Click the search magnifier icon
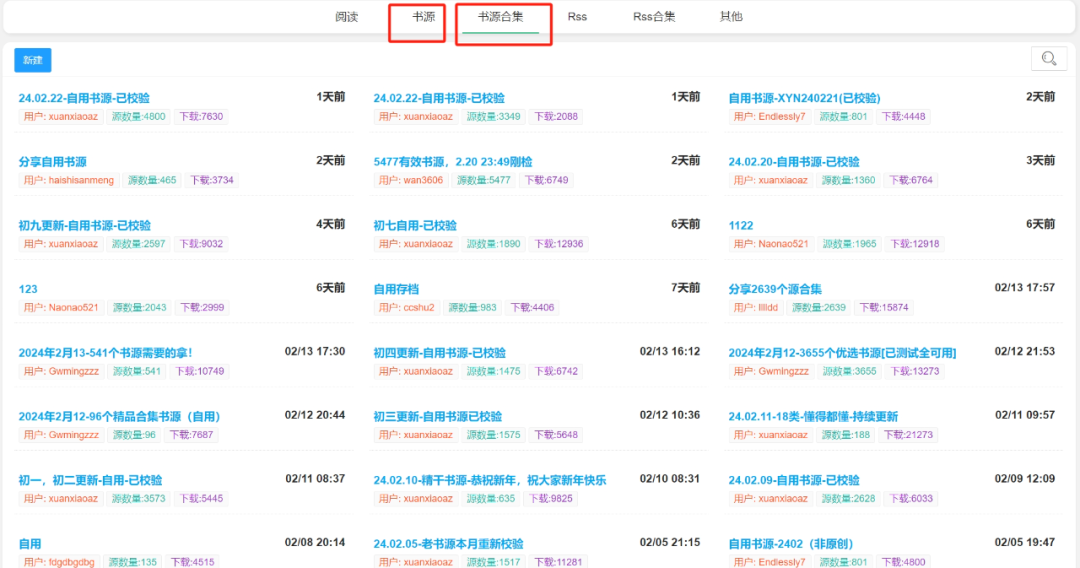 [x=1048, y=59]
